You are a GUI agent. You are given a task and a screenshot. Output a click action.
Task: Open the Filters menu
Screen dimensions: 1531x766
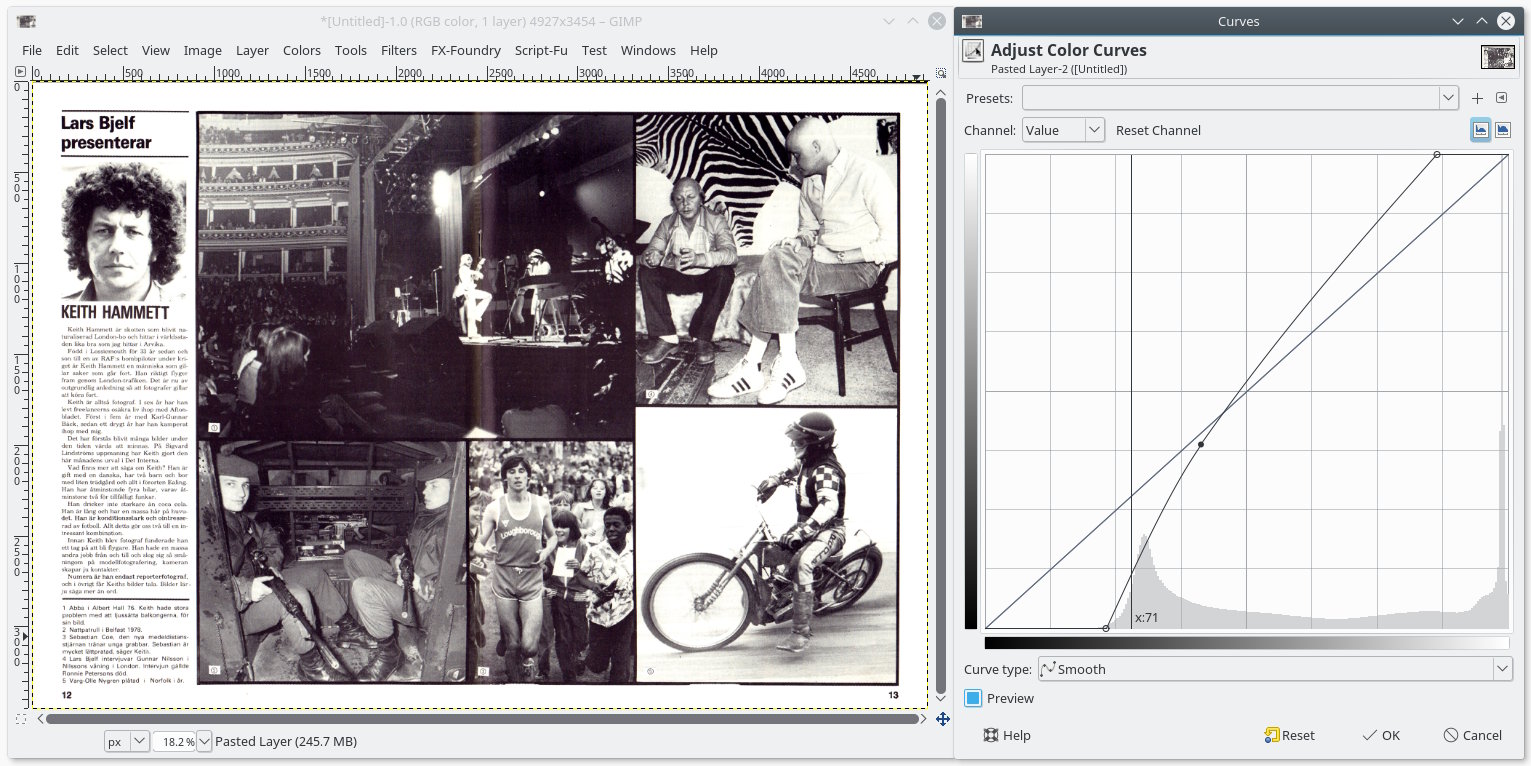click(x=399, y=50)
